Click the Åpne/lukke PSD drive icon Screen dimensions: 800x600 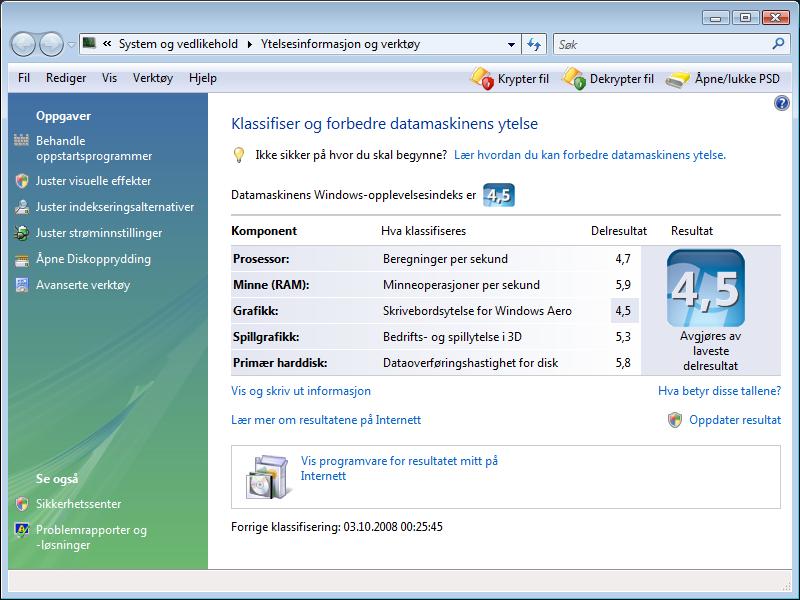pyautogui.click(x=678, y=80)
